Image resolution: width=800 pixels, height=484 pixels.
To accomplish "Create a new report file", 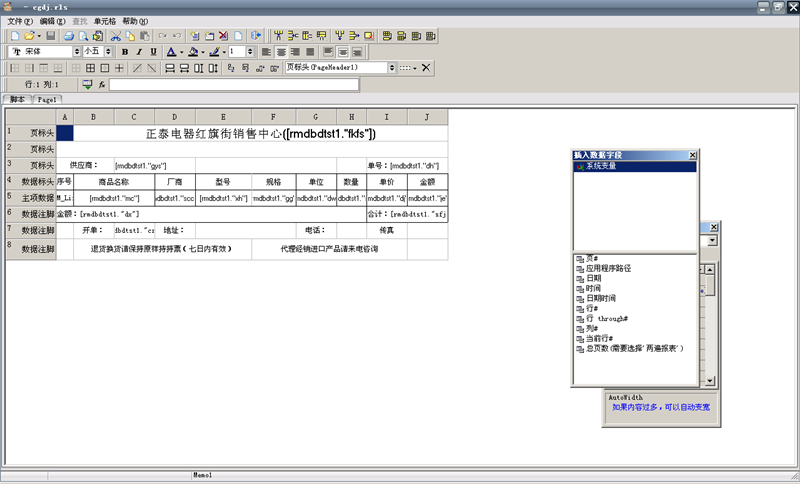I will click(x=15, y=36).
